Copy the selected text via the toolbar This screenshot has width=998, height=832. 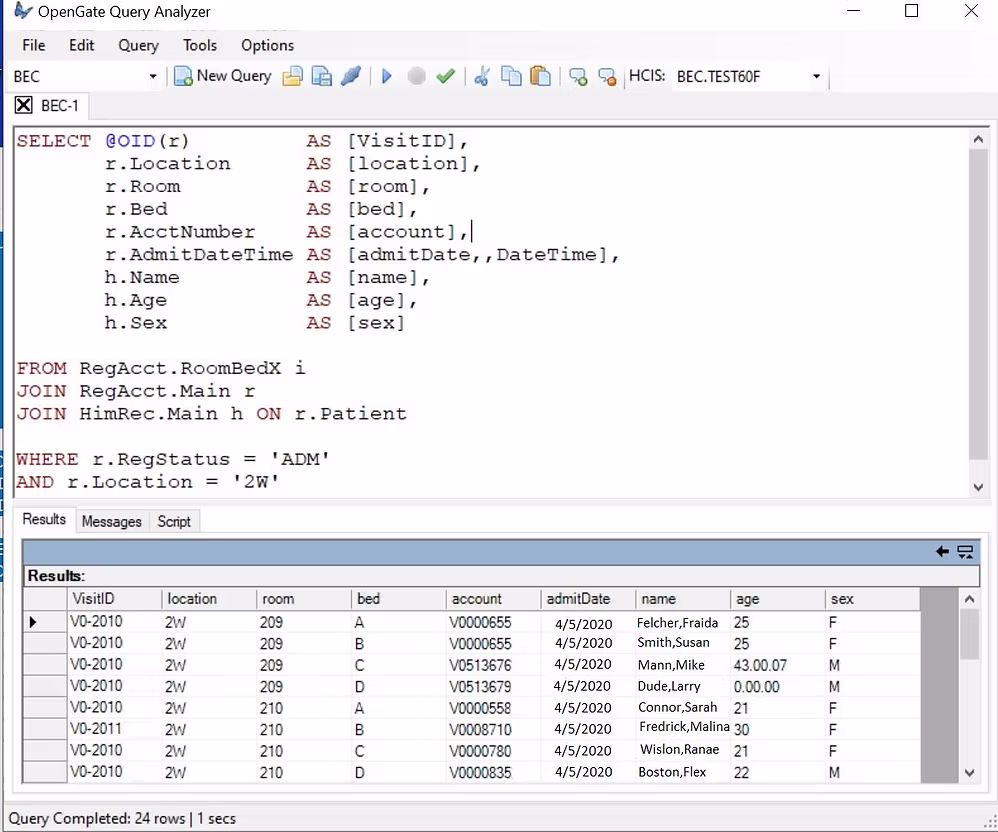(x=511, y=76)
